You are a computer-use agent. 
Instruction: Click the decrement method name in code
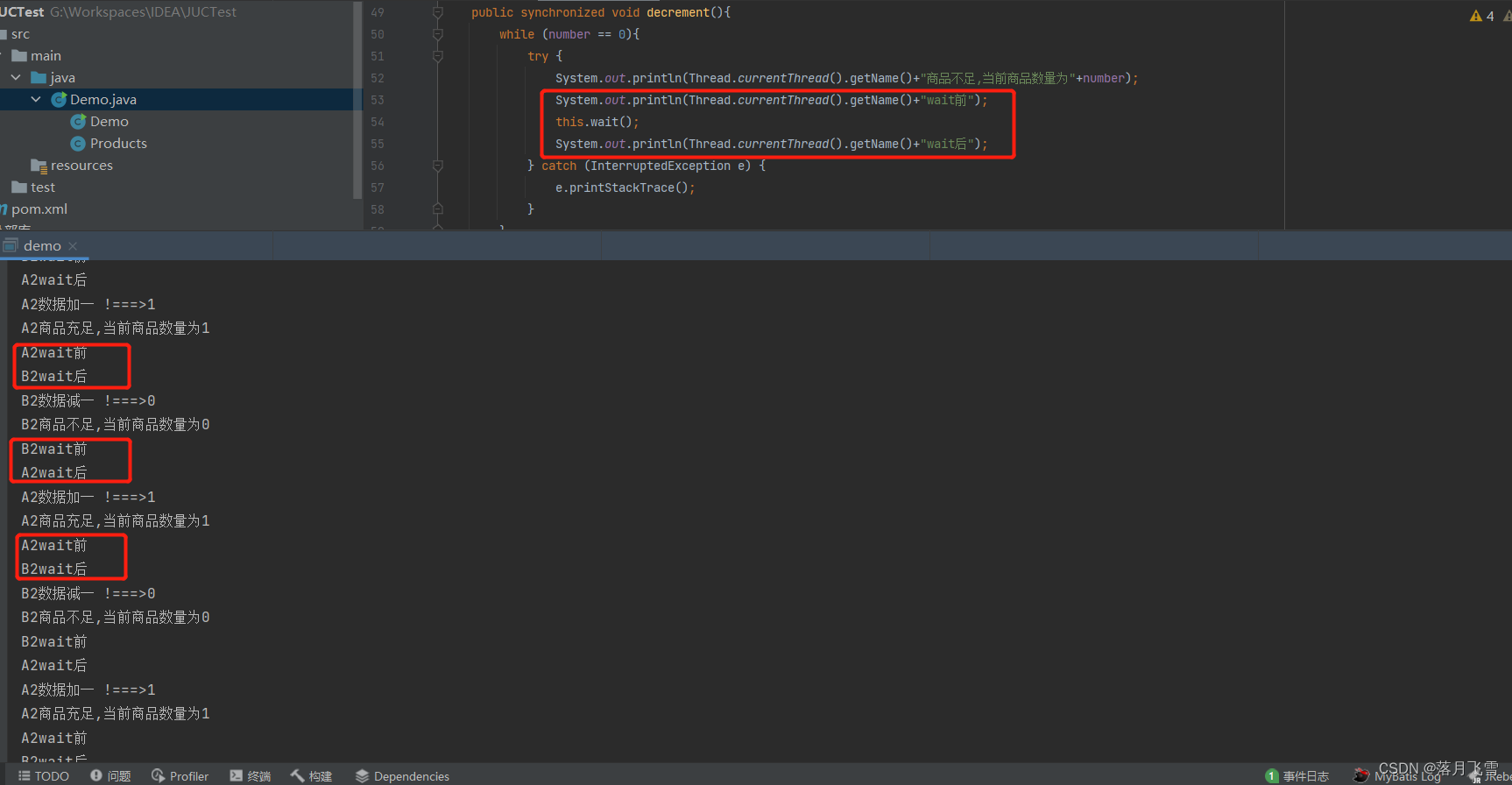[x=678, y=12]
